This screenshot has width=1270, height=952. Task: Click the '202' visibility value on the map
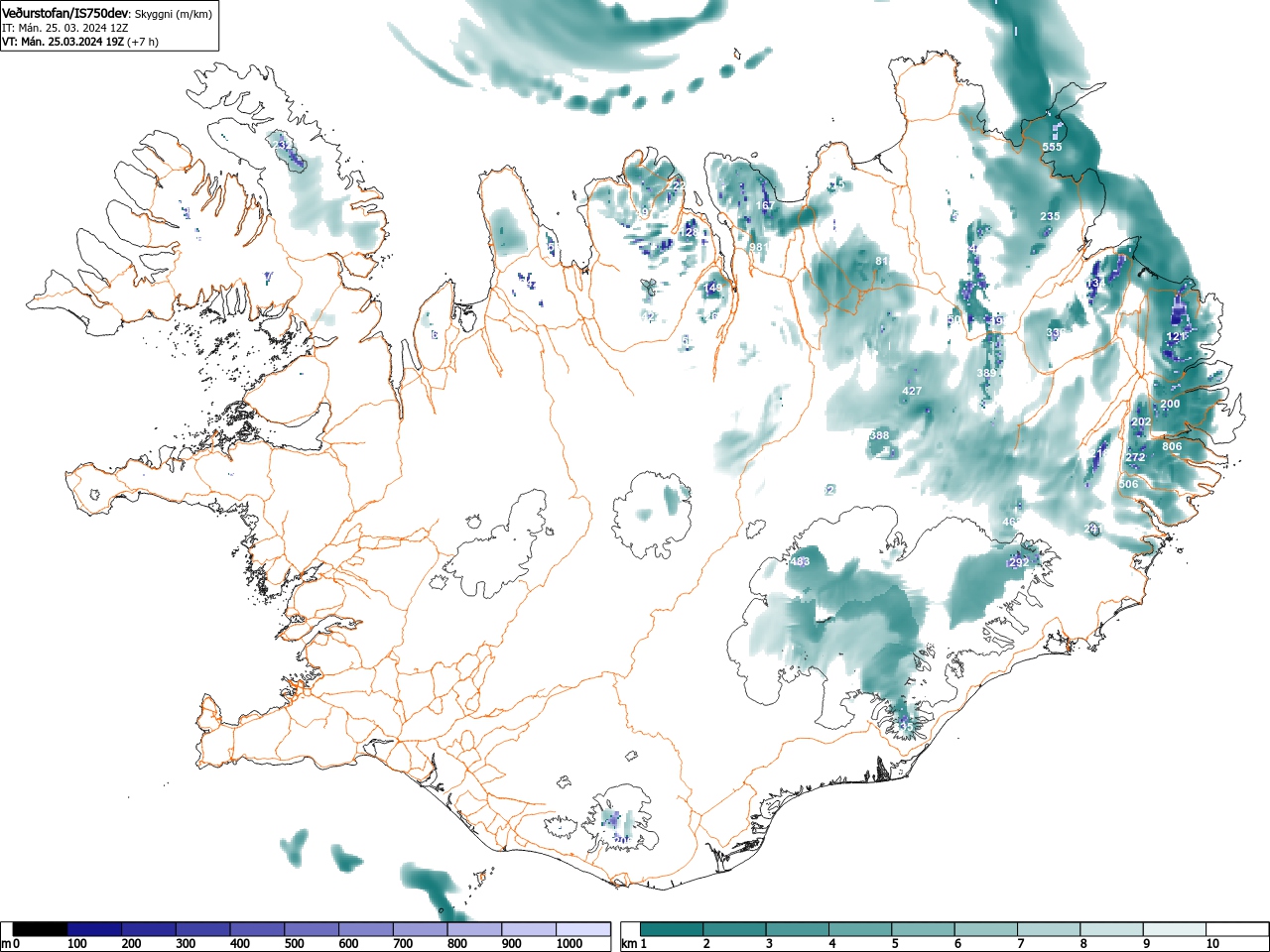1141,421
